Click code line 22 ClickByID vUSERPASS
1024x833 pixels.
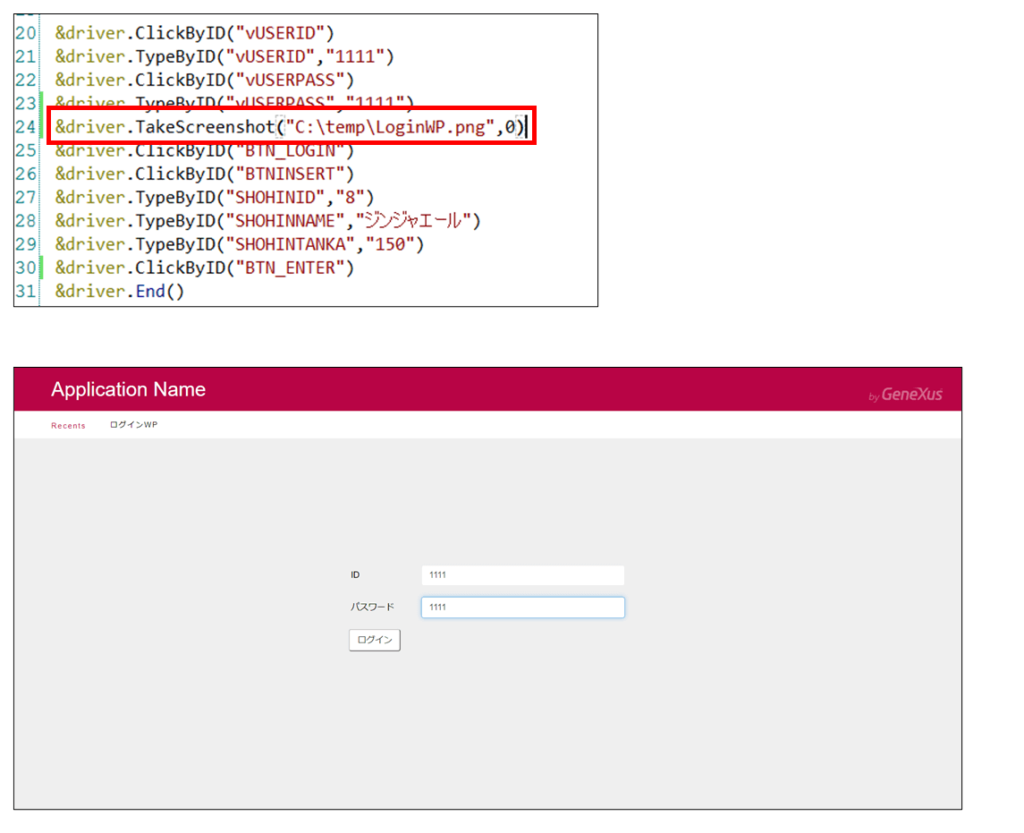click(x=204, y=80)
